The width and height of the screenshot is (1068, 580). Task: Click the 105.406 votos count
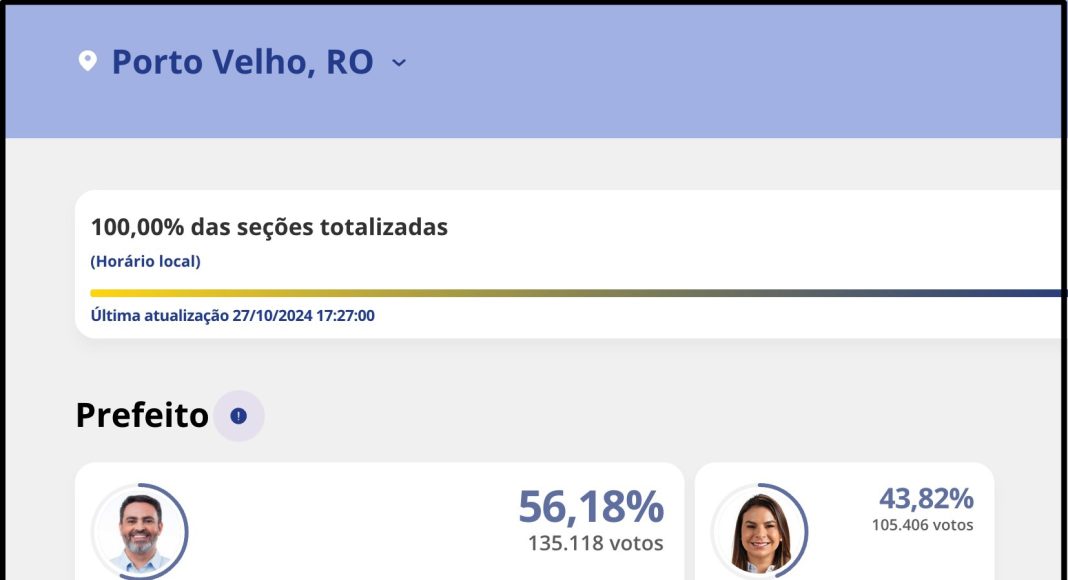tap(922, 525)
